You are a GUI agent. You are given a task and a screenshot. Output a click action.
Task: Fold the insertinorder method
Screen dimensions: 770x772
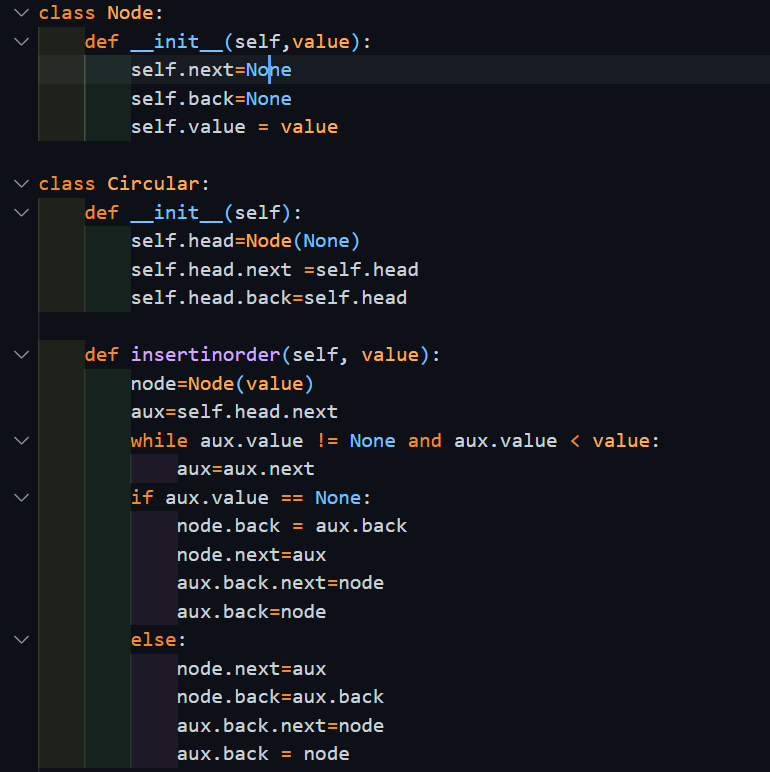pos(23,355)
